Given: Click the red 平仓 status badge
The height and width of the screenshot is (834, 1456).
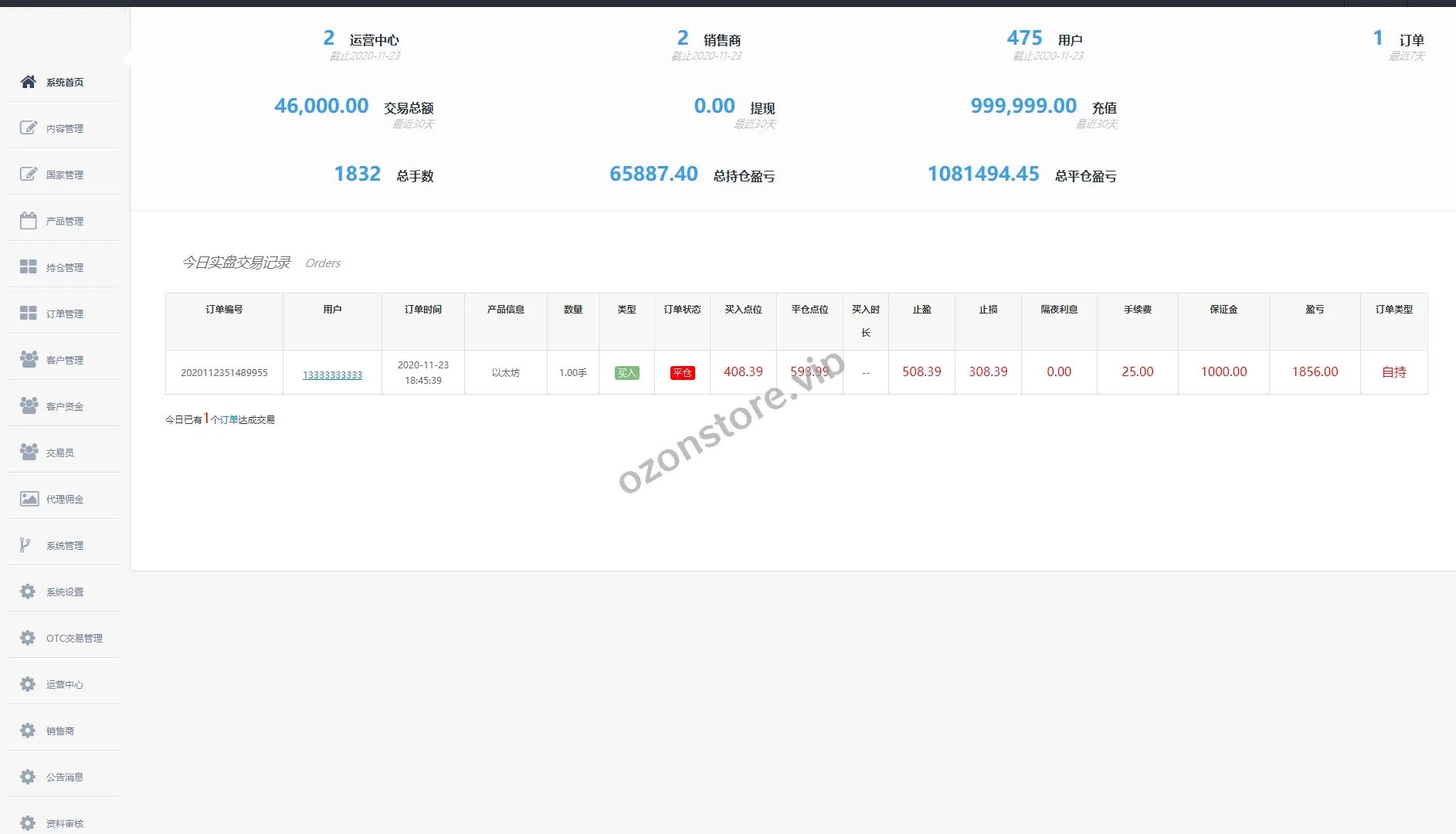Looking at the screenshot, I should 682,373.
